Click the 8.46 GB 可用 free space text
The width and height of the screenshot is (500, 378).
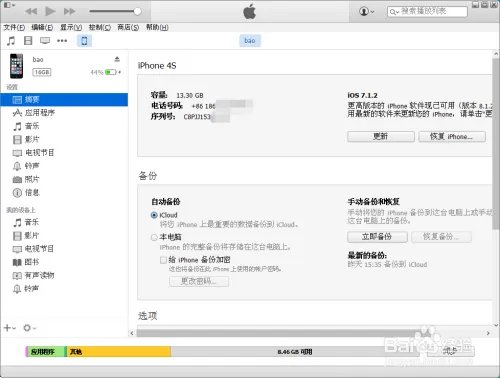click(x=295, y=352)
